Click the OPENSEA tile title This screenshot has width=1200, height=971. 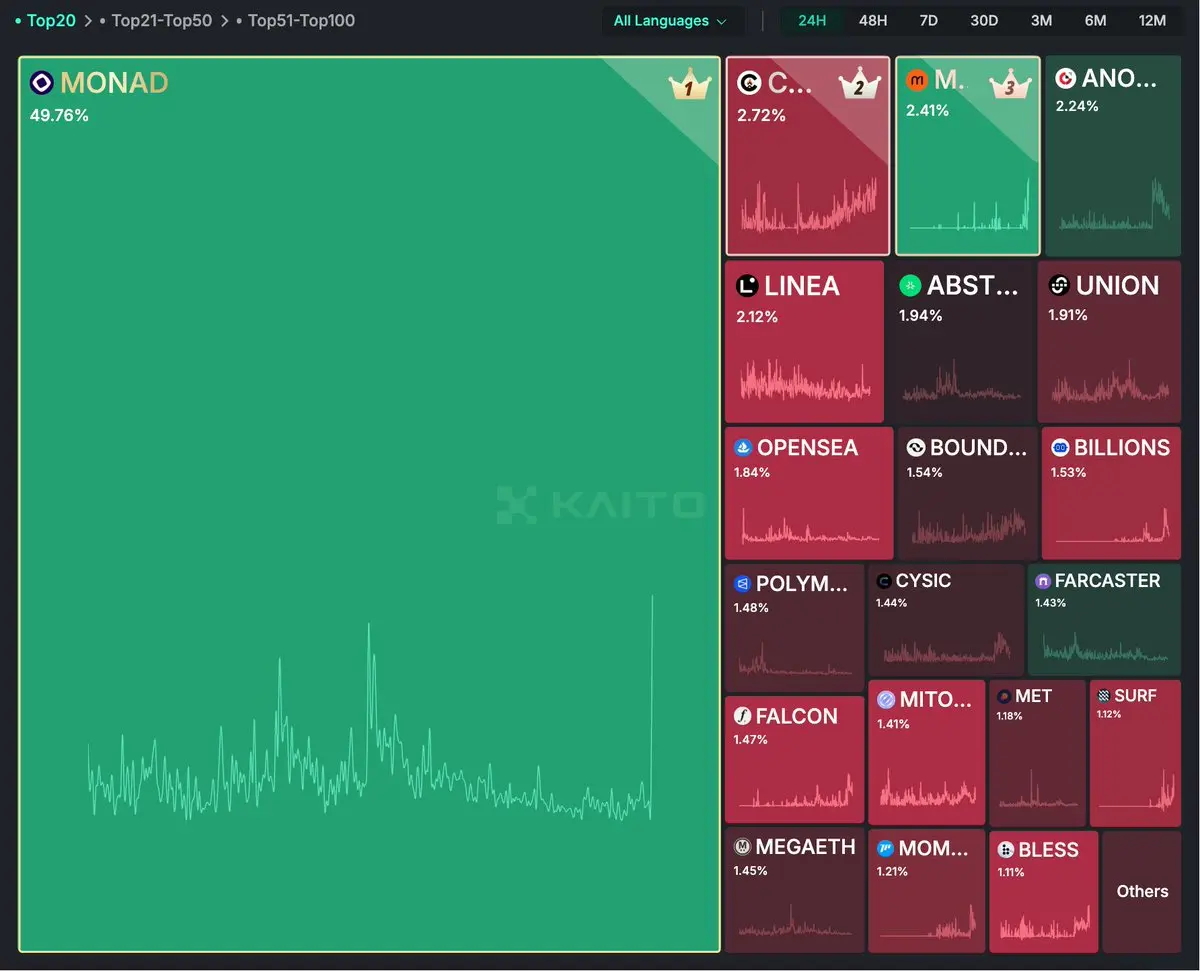(x=807, y=448)
